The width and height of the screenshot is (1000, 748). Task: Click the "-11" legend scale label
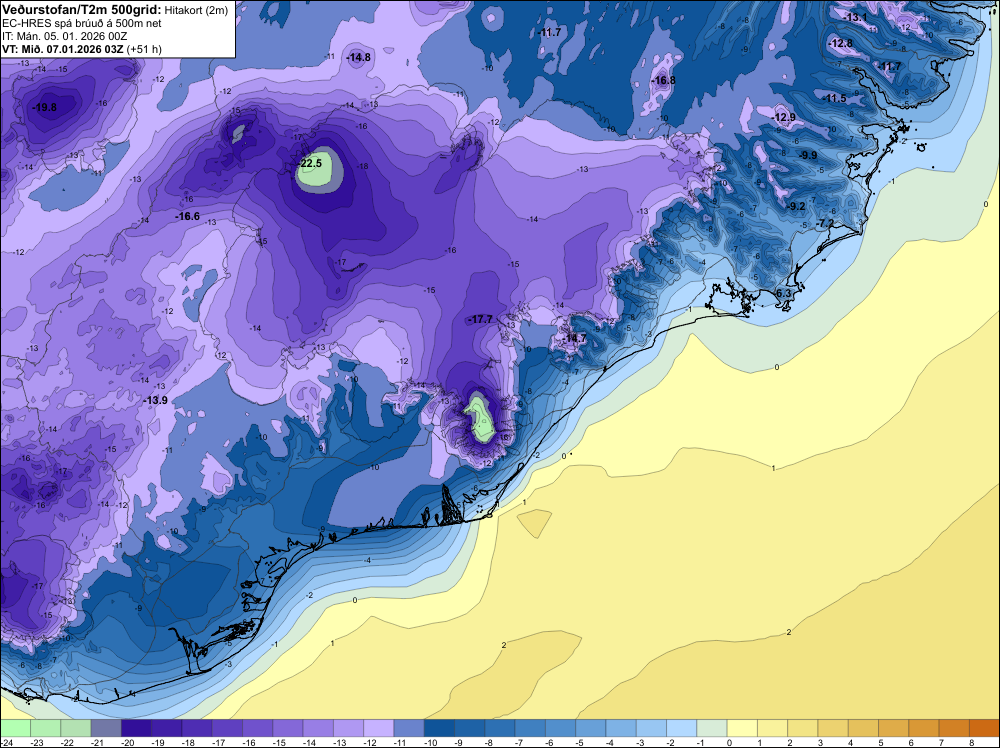400,742
